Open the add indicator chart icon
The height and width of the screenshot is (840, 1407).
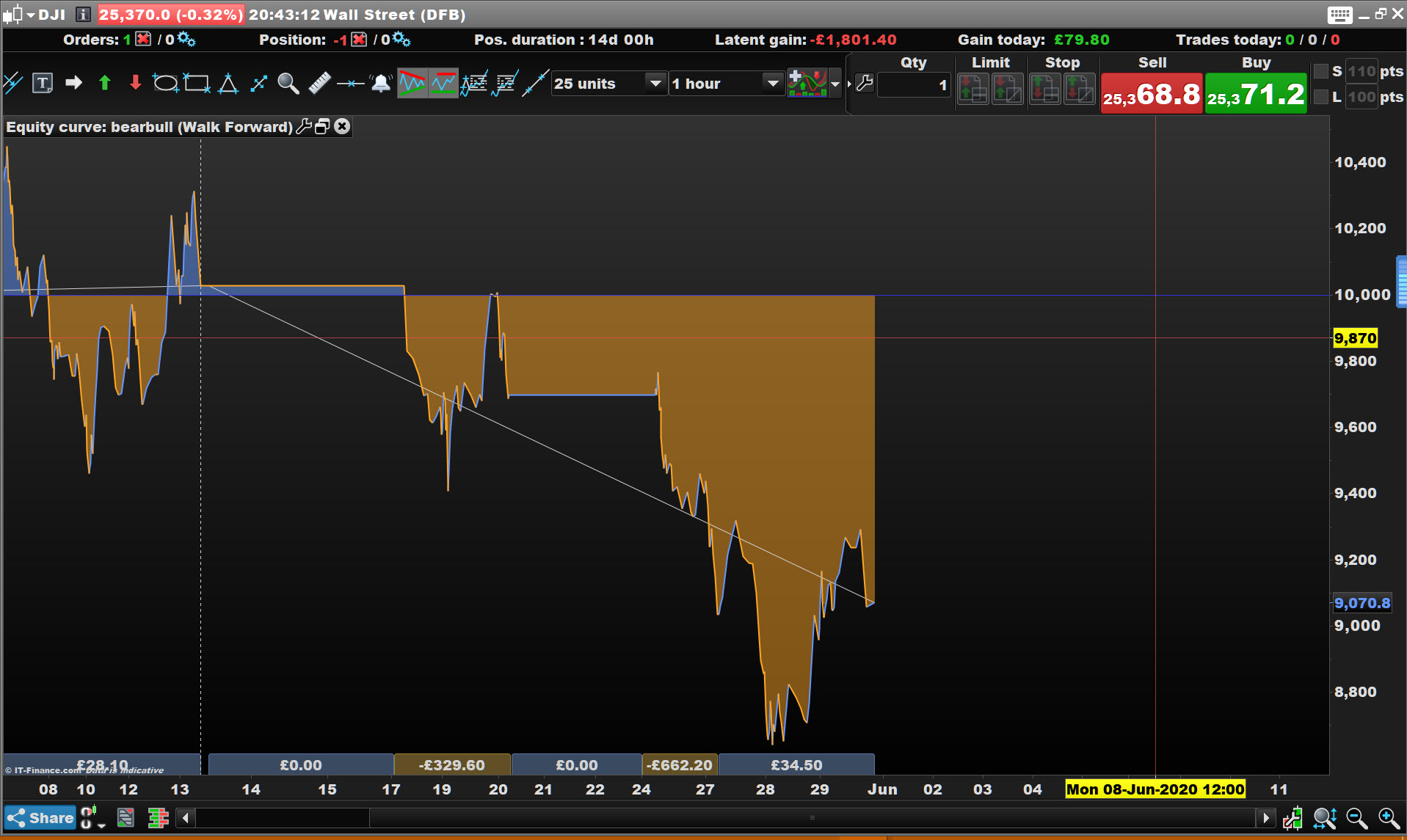tap(807, 83)
